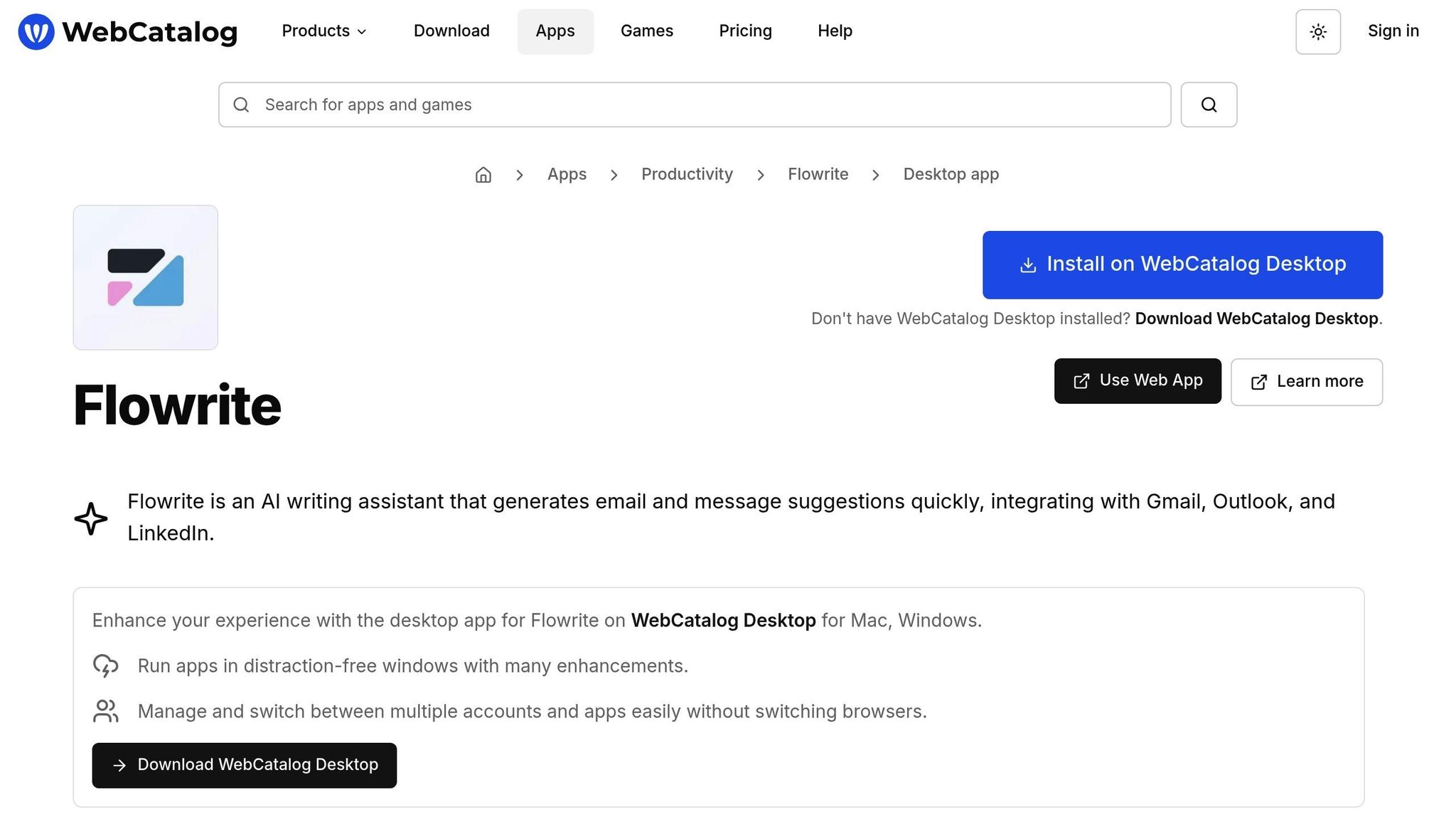Click Learn more button

[1307, 382]
